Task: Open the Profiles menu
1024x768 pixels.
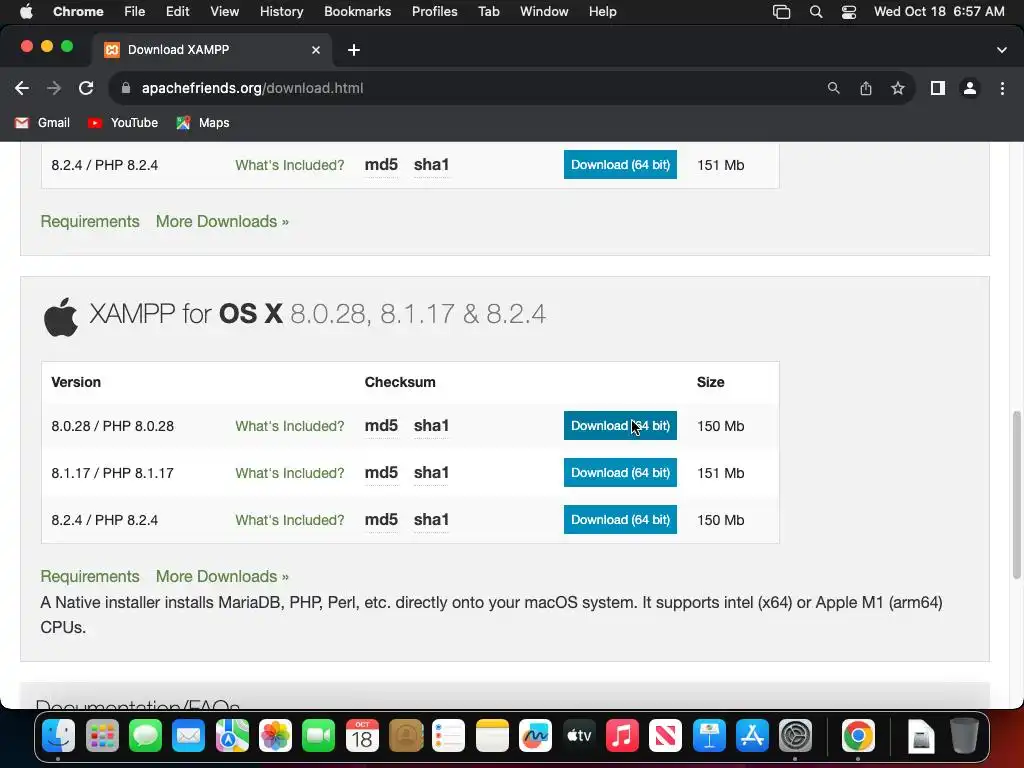Action: coord(434,12)
